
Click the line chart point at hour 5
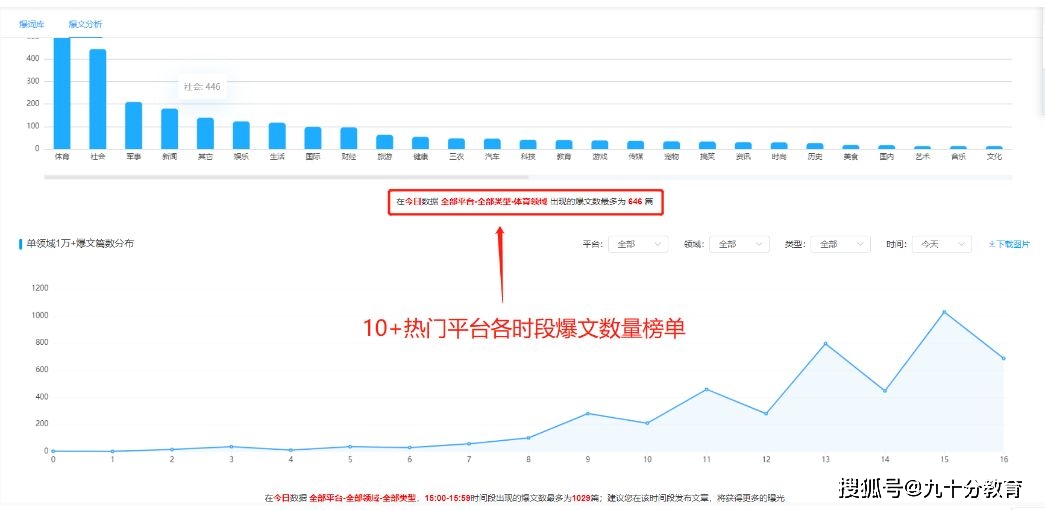350,447
